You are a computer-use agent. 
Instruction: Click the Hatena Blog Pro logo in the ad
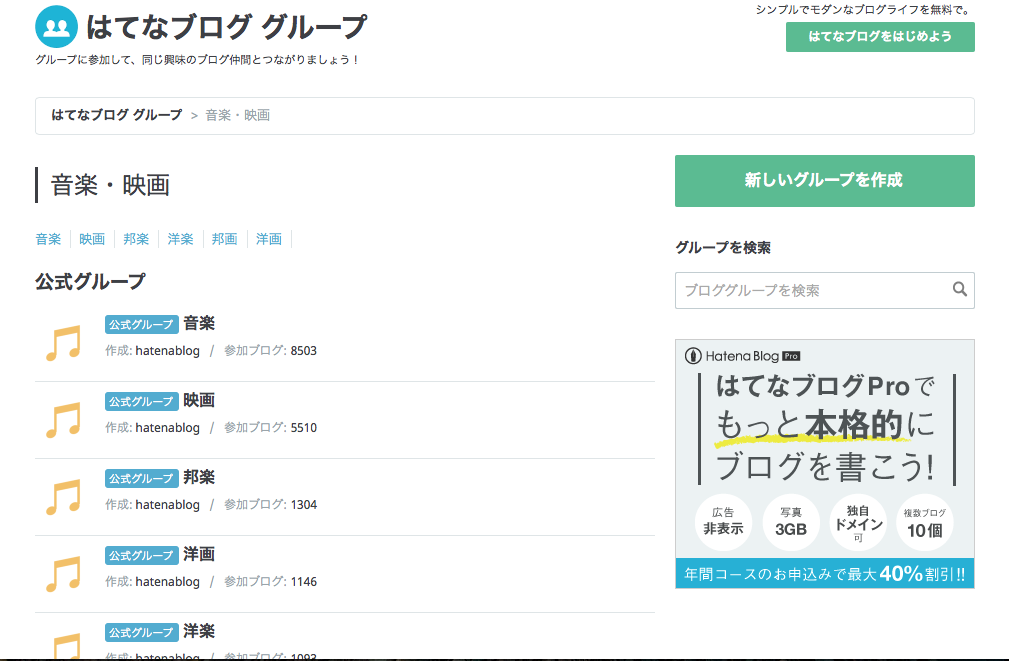coord(743,356)
